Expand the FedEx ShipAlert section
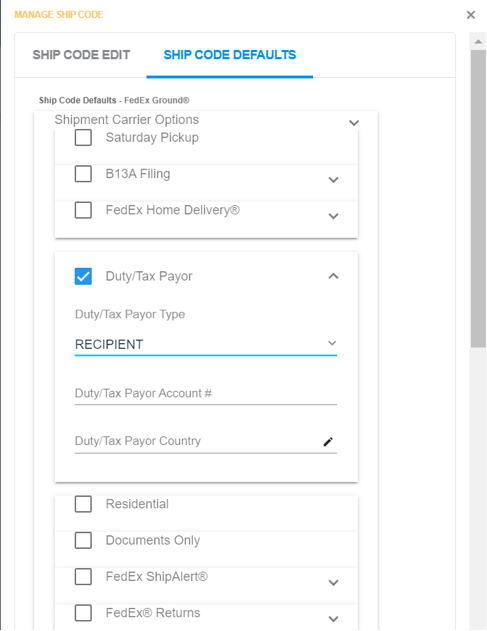The image size is (487, 631). 333,583
